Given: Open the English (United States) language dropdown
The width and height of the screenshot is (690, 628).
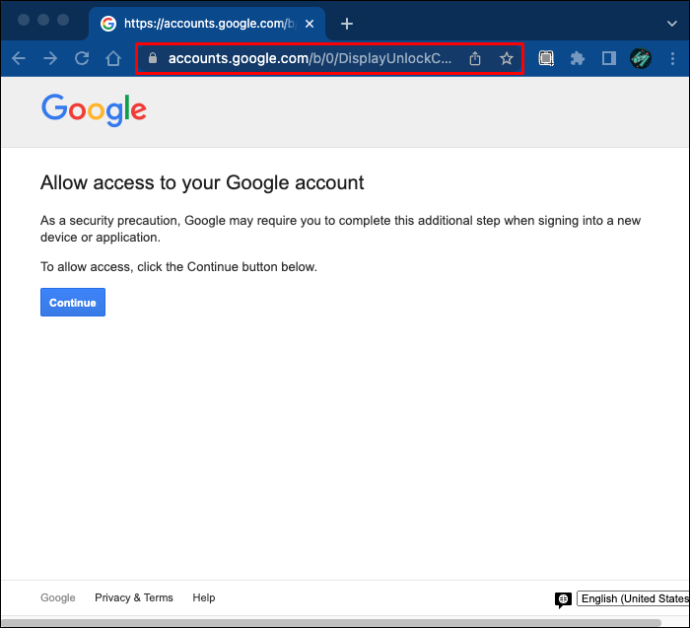Looking at the screenshot, I should (633, 599).
